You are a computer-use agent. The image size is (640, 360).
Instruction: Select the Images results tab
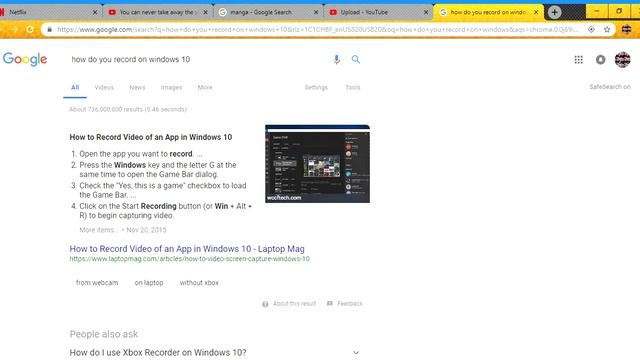coord(171,87)
